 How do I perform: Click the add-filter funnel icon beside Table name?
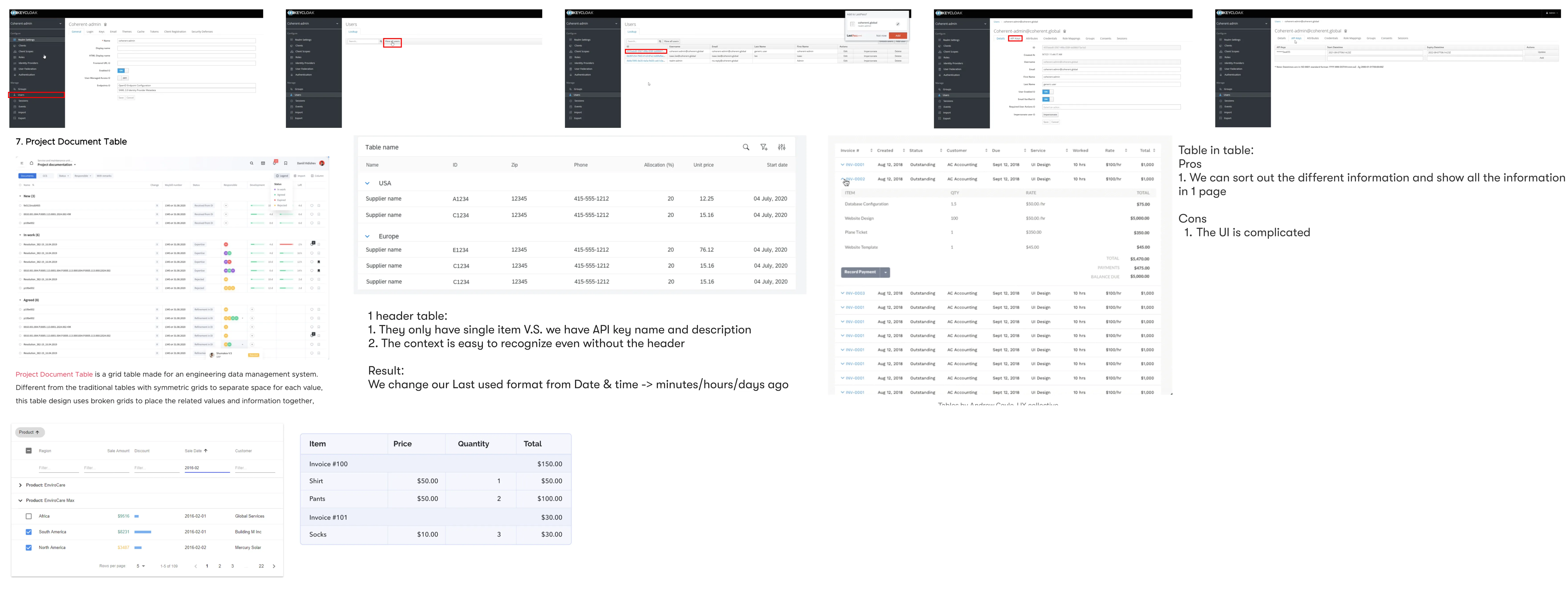tap(764, 147)
